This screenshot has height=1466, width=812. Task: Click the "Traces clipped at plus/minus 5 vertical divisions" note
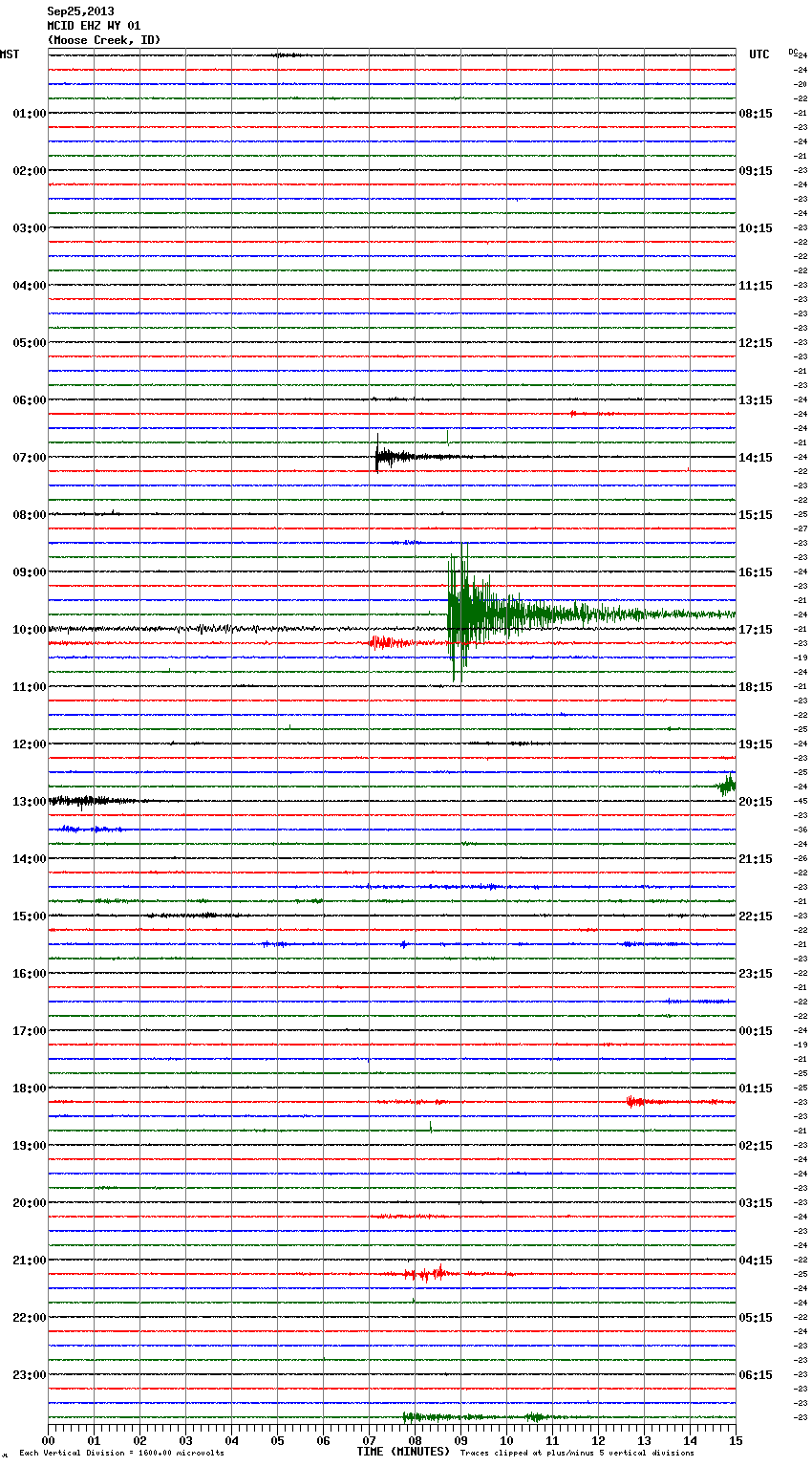click(577, 1454)
